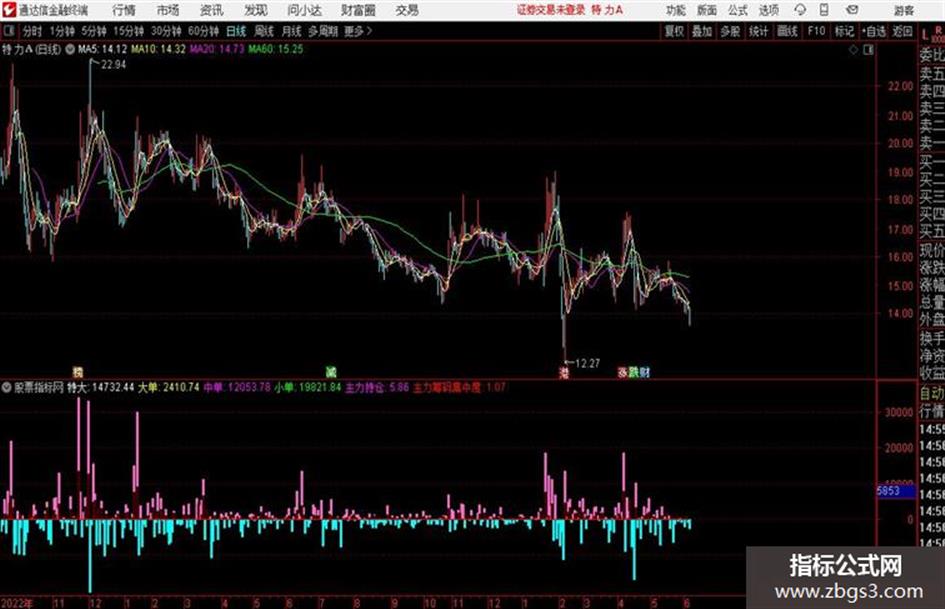
Task: Click the MA20: 14.73 label
Action: click(x=217, y=49)
